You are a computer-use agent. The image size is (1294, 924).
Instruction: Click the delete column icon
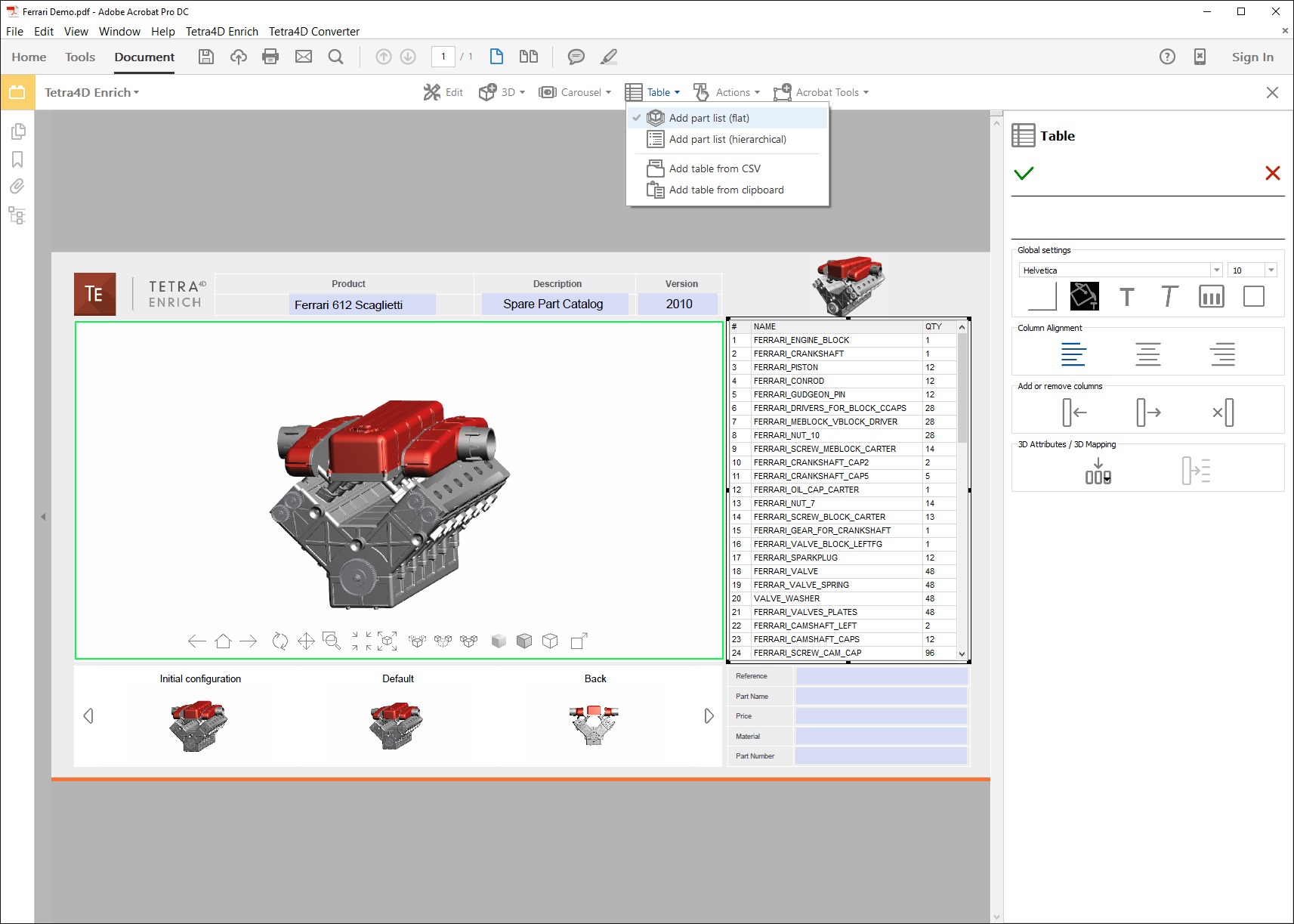1222,413
